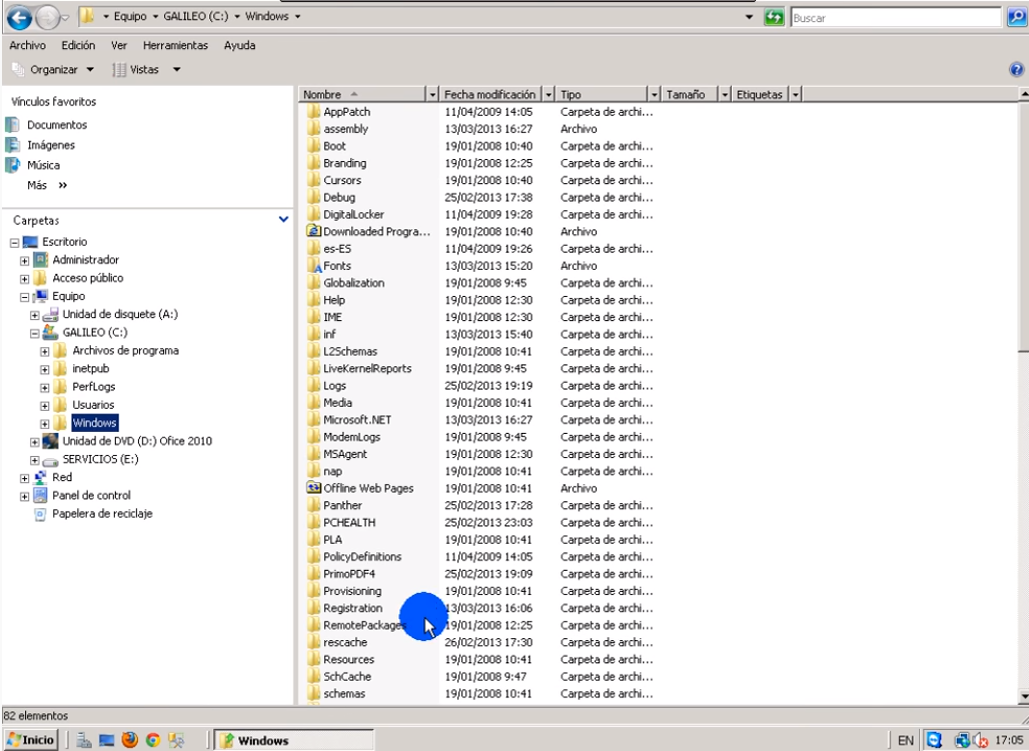
Task: Open Server Manager icon in quick launch
Action: [83, 740]
